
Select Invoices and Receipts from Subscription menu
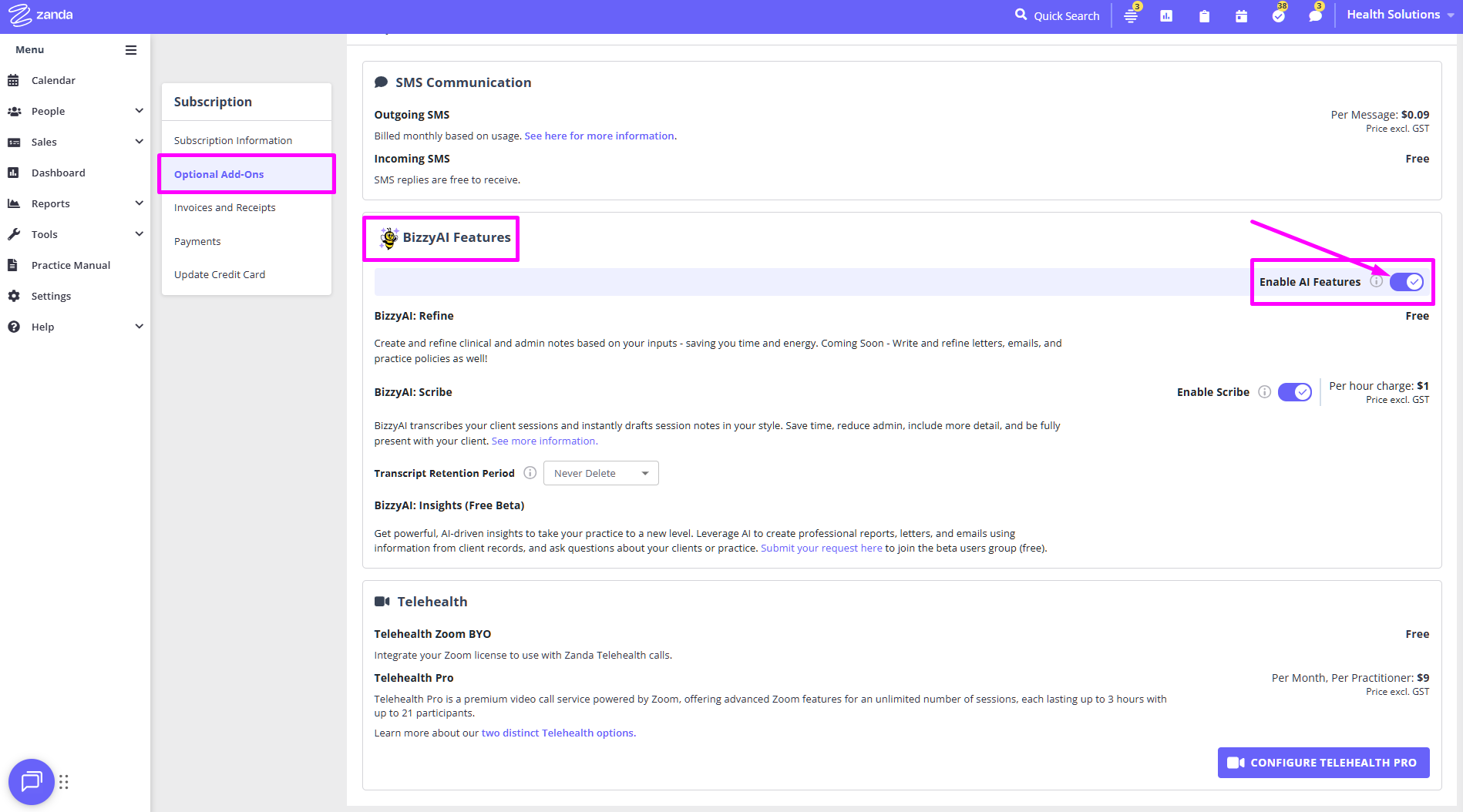pos(224,208)
